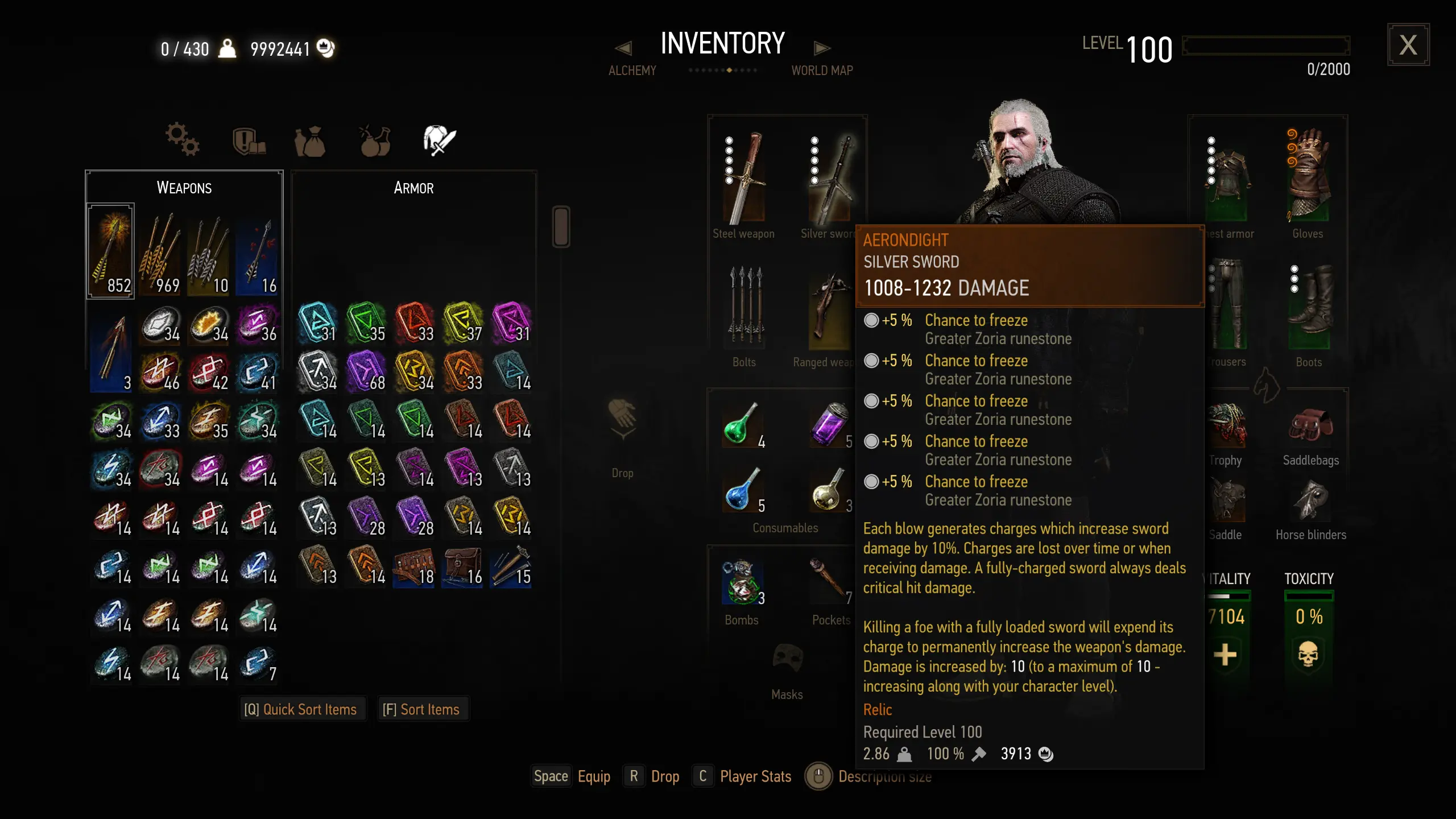Click the inventory scrollbar handle
This screenshot has width=1456, height=819.
(x=561, y=226)
